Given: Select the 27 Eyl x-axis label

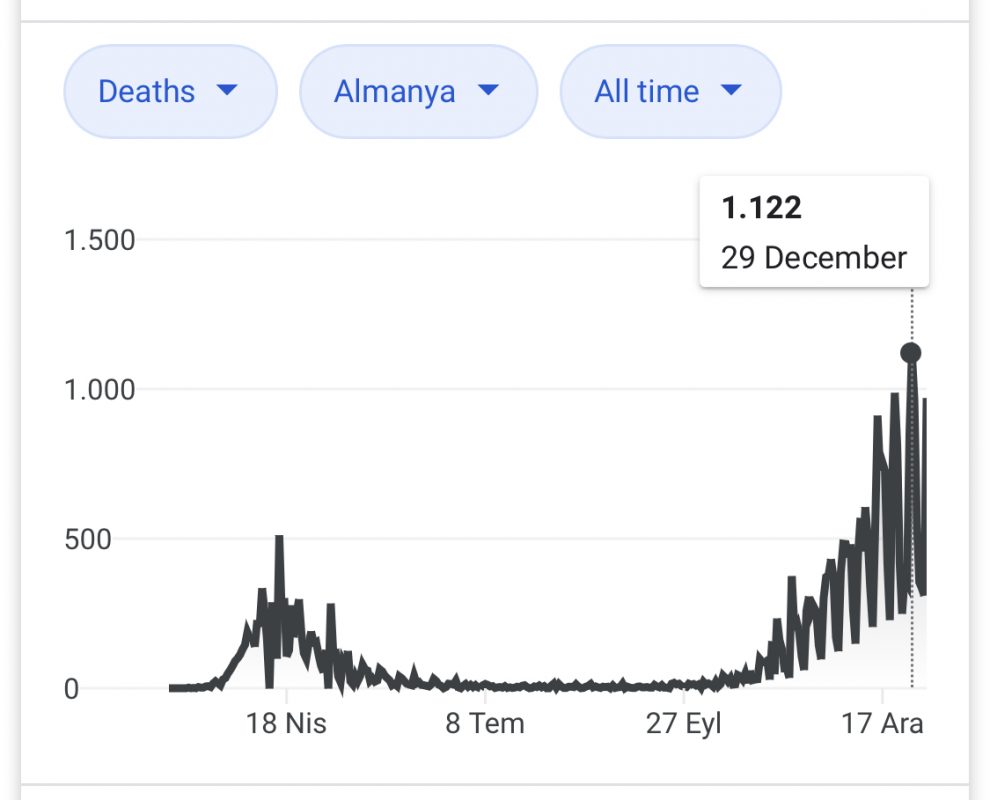Looking at the screenshot, I should [x=683, y=723].
